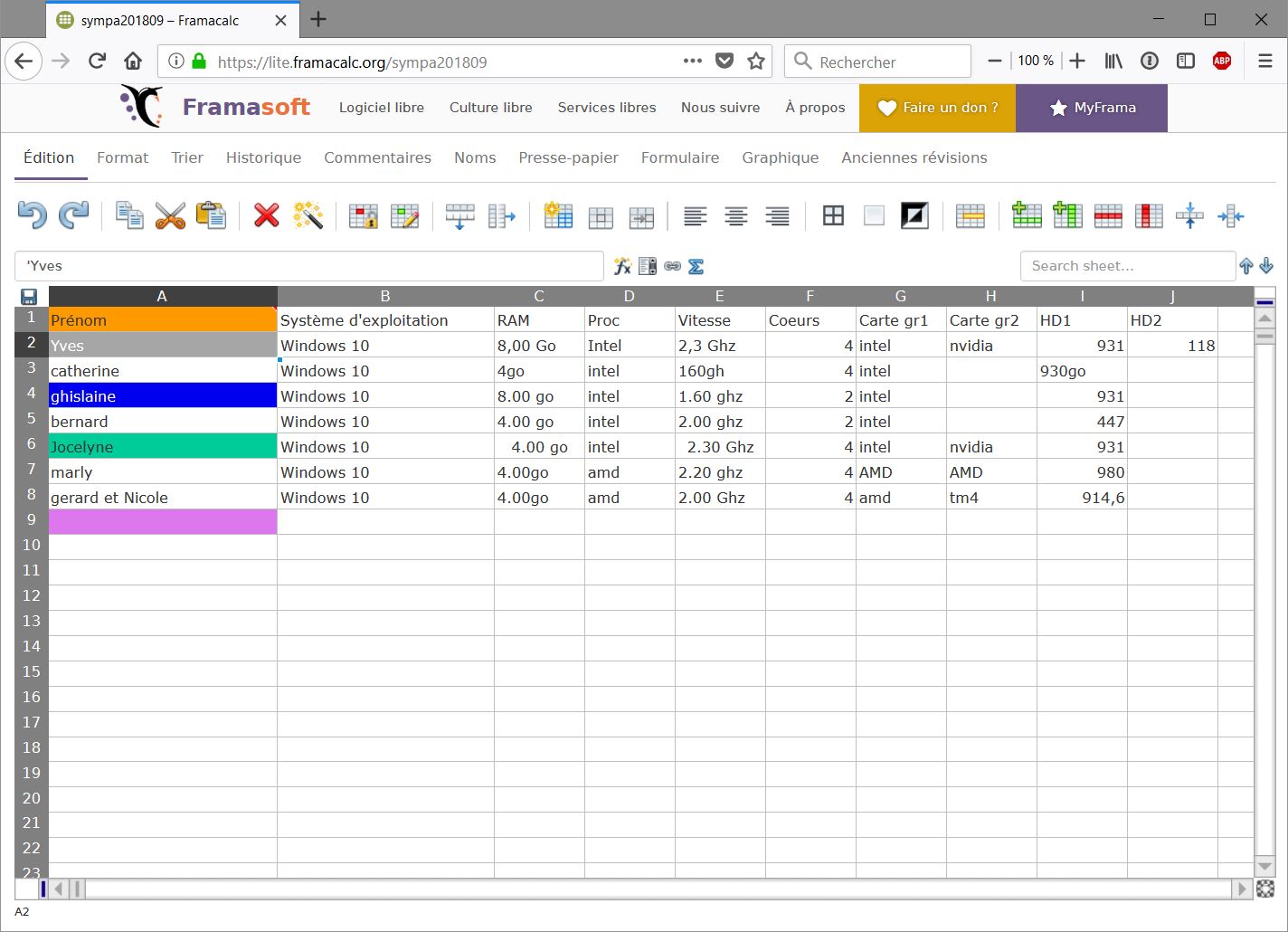Align cell text to the right
1288x932 pixels.
pyautogui.click(x=778, y=215)
